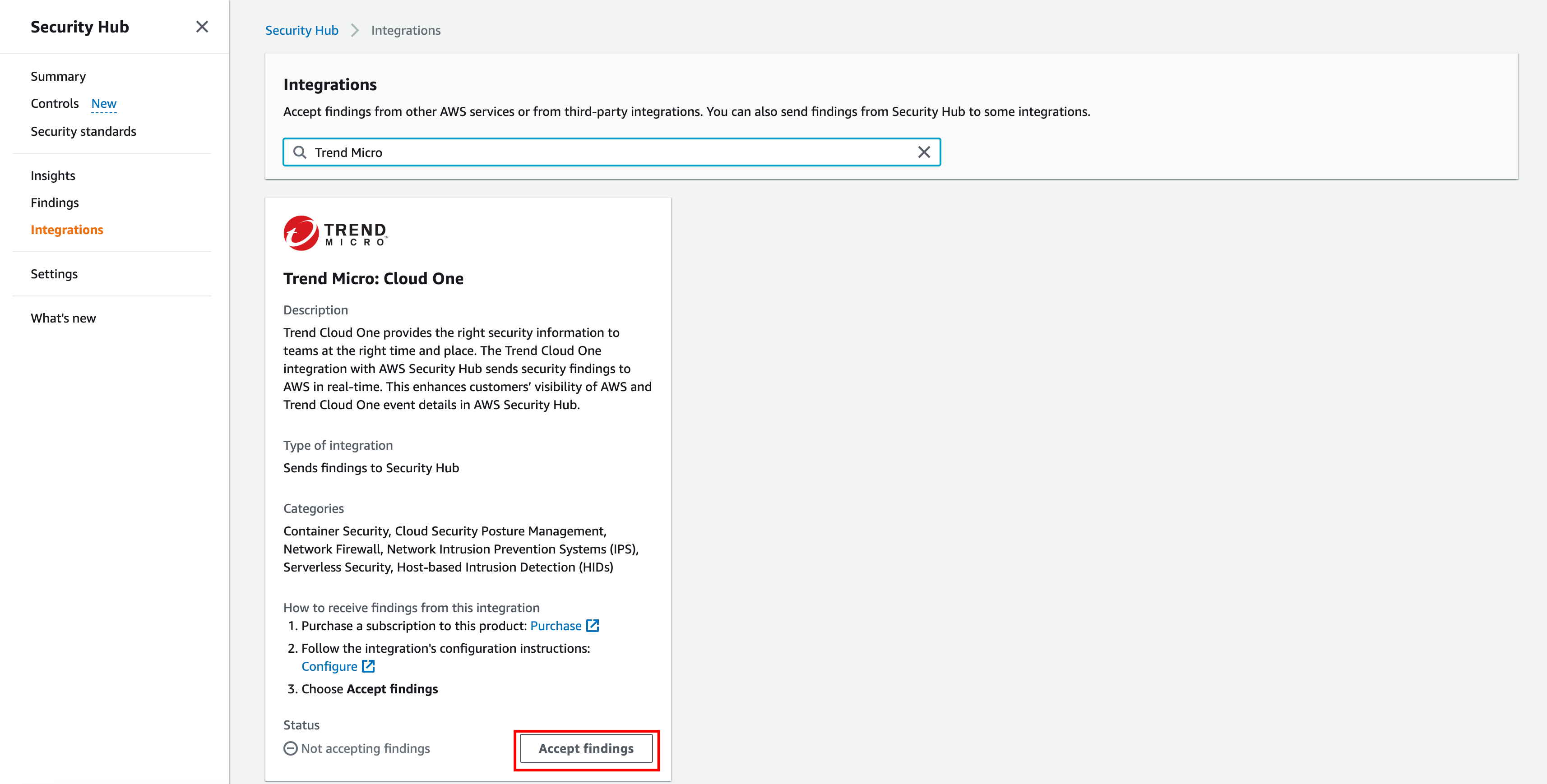Click the Trend Micro search input field
Screen dimensions: 1547x784
611,152
